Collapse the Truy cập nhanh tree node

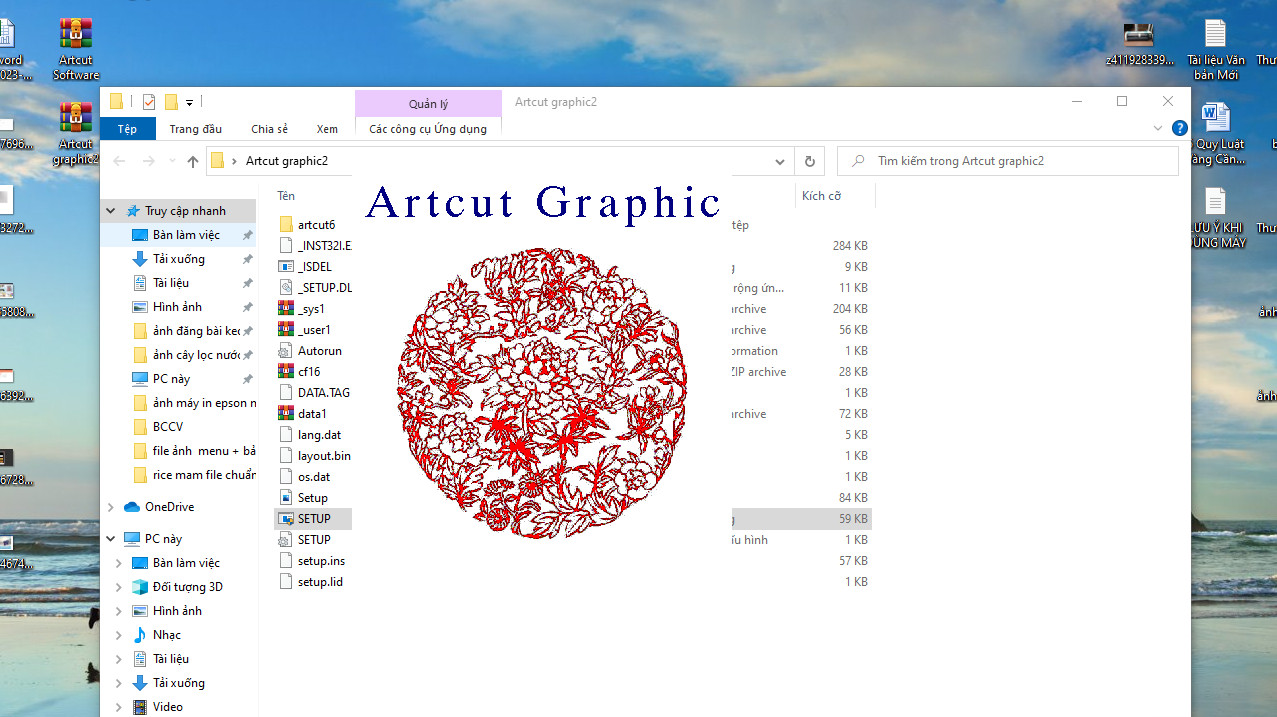coord(112,211)
